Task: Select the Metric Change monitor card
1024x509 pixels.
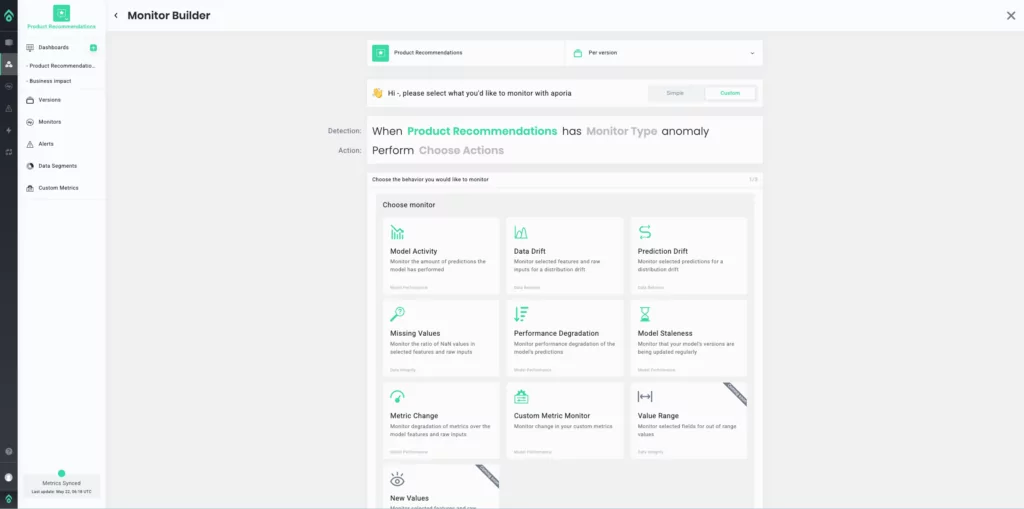Action: tap(441, 421)
